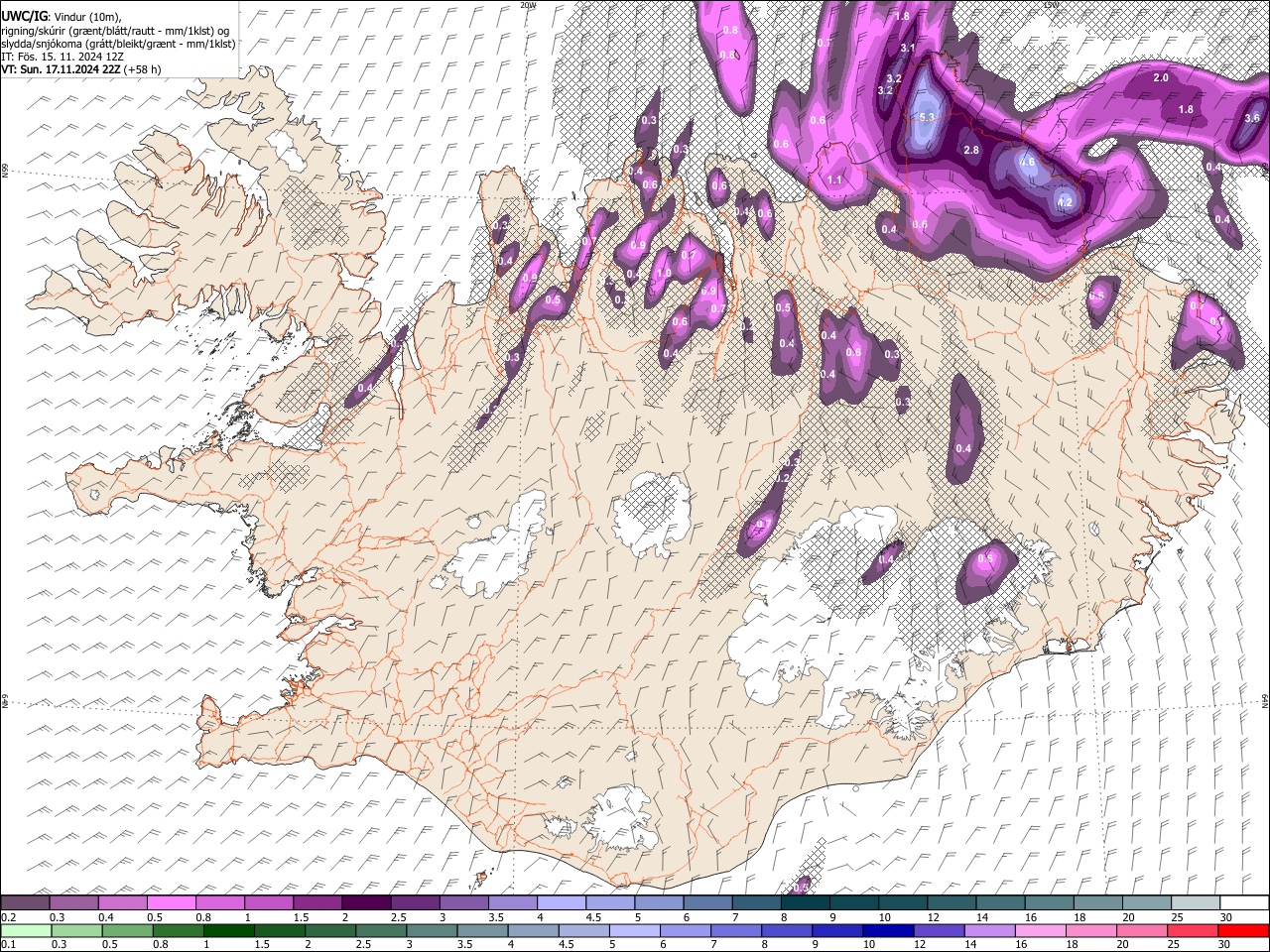Click the 4.2 precipitation value on the map
Viewport: 1270px width, 952px height.
click(1066, 201)
